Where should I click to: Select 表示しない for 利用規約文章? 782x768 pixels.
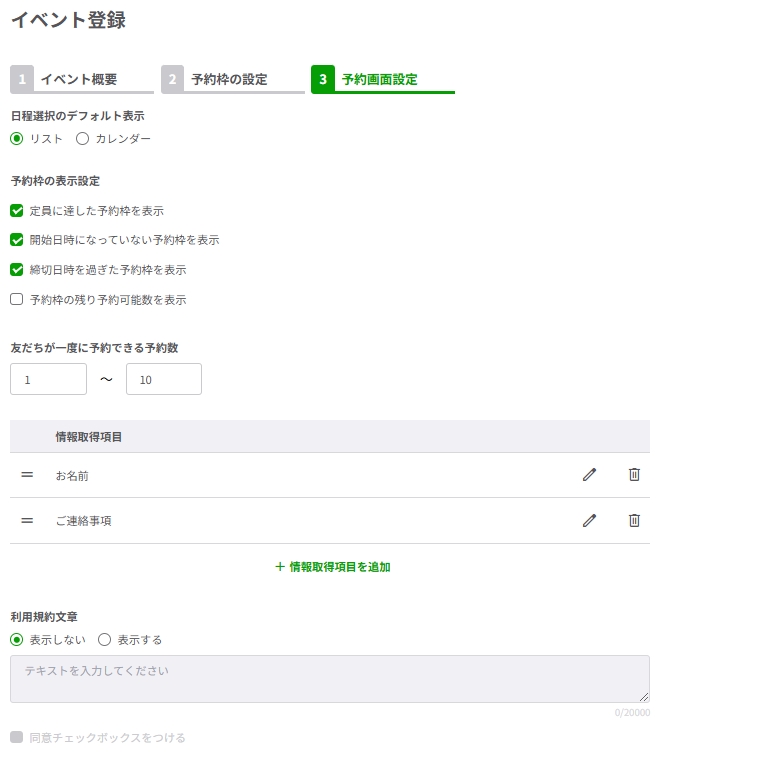pos(17,640)
